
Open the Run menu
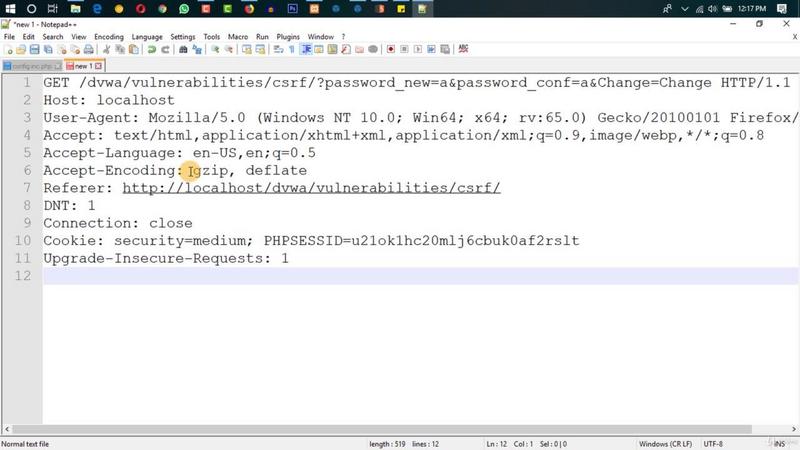point(262,37)
